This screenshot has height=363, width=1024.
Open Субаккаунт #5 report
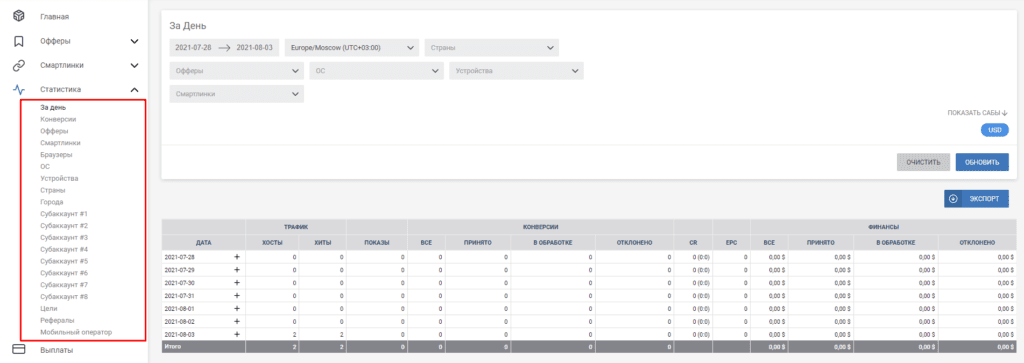[x=64, y=261]
